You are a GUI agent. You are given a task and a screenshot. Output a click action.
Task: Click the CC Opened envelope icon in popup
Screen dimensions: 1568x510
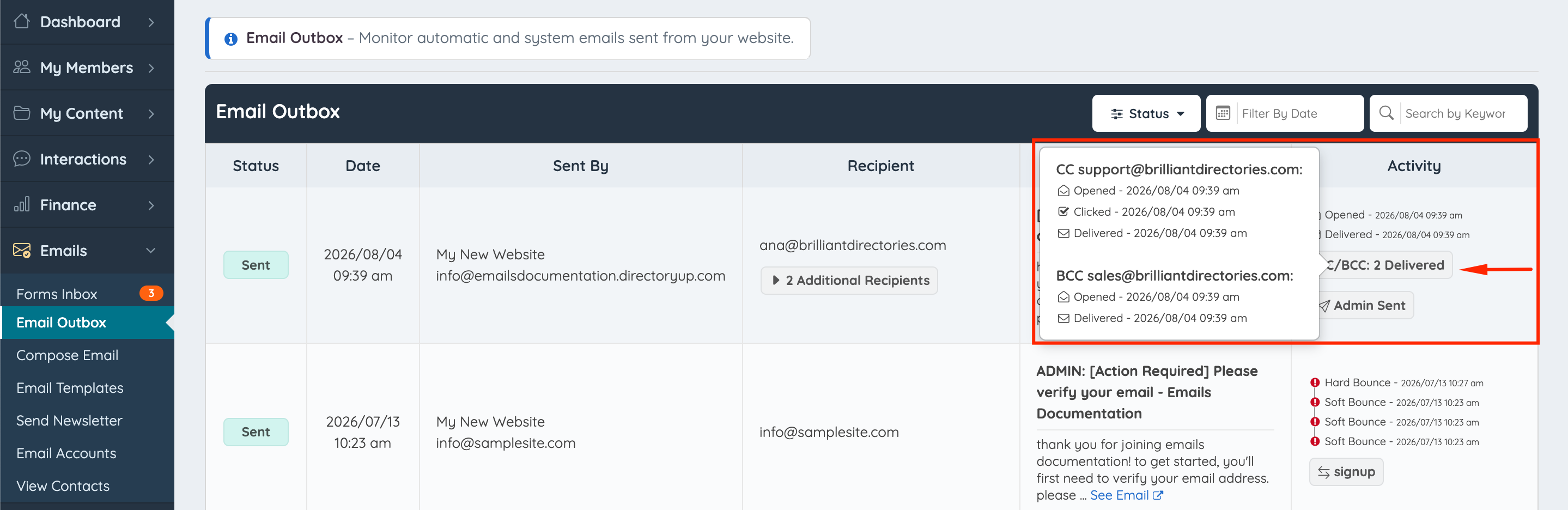point(1063,191)
